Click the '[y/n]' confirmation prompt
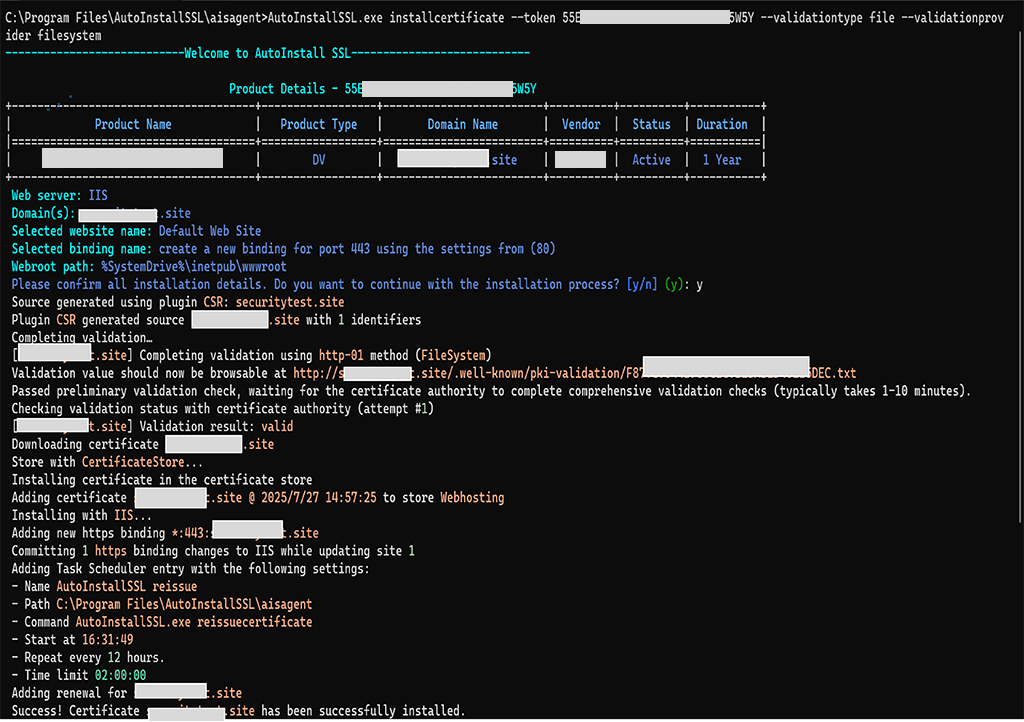 click(641, 285)
